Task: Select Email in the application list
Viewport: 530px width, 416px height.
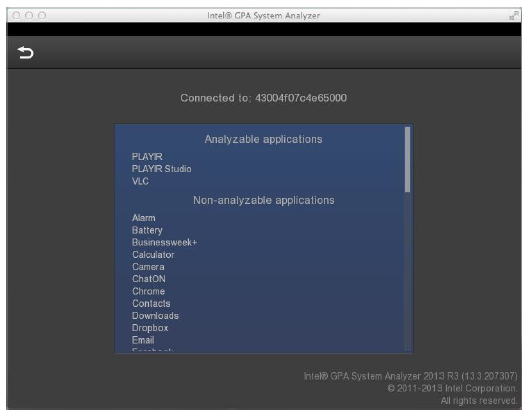Action: 143,340
